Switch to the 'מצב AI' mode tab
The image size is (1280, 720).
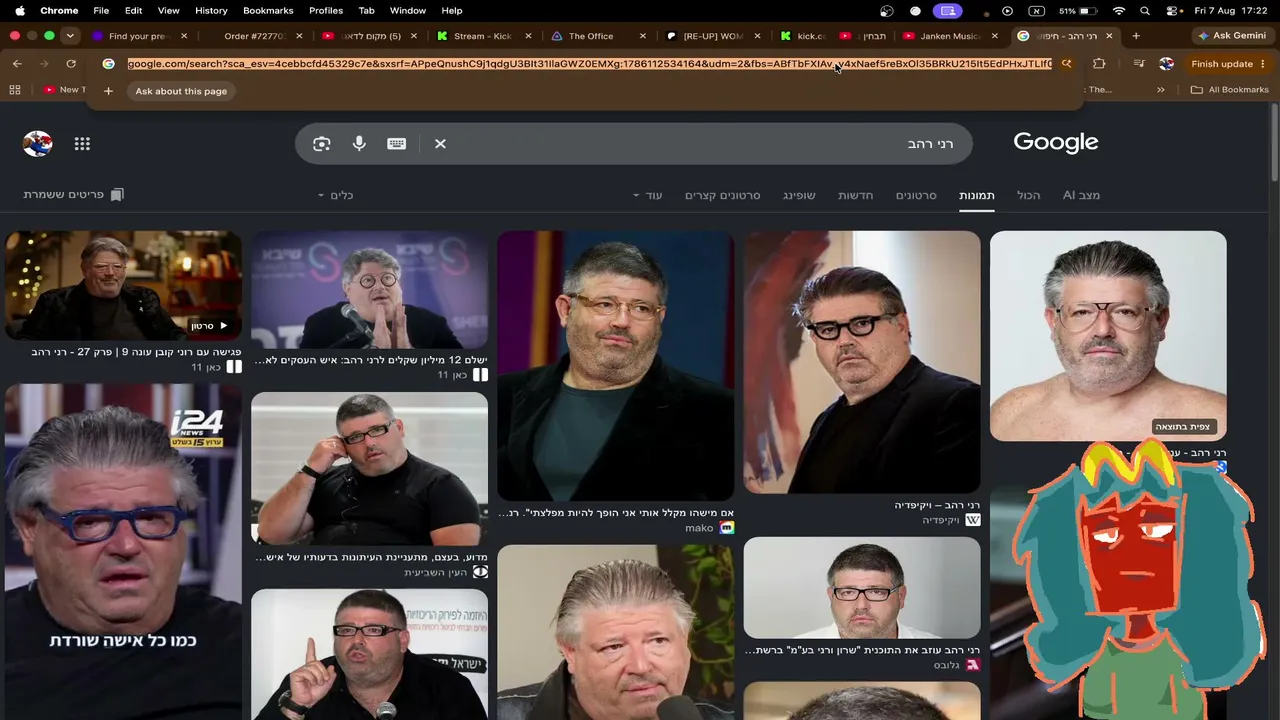tap(1081, 195)
